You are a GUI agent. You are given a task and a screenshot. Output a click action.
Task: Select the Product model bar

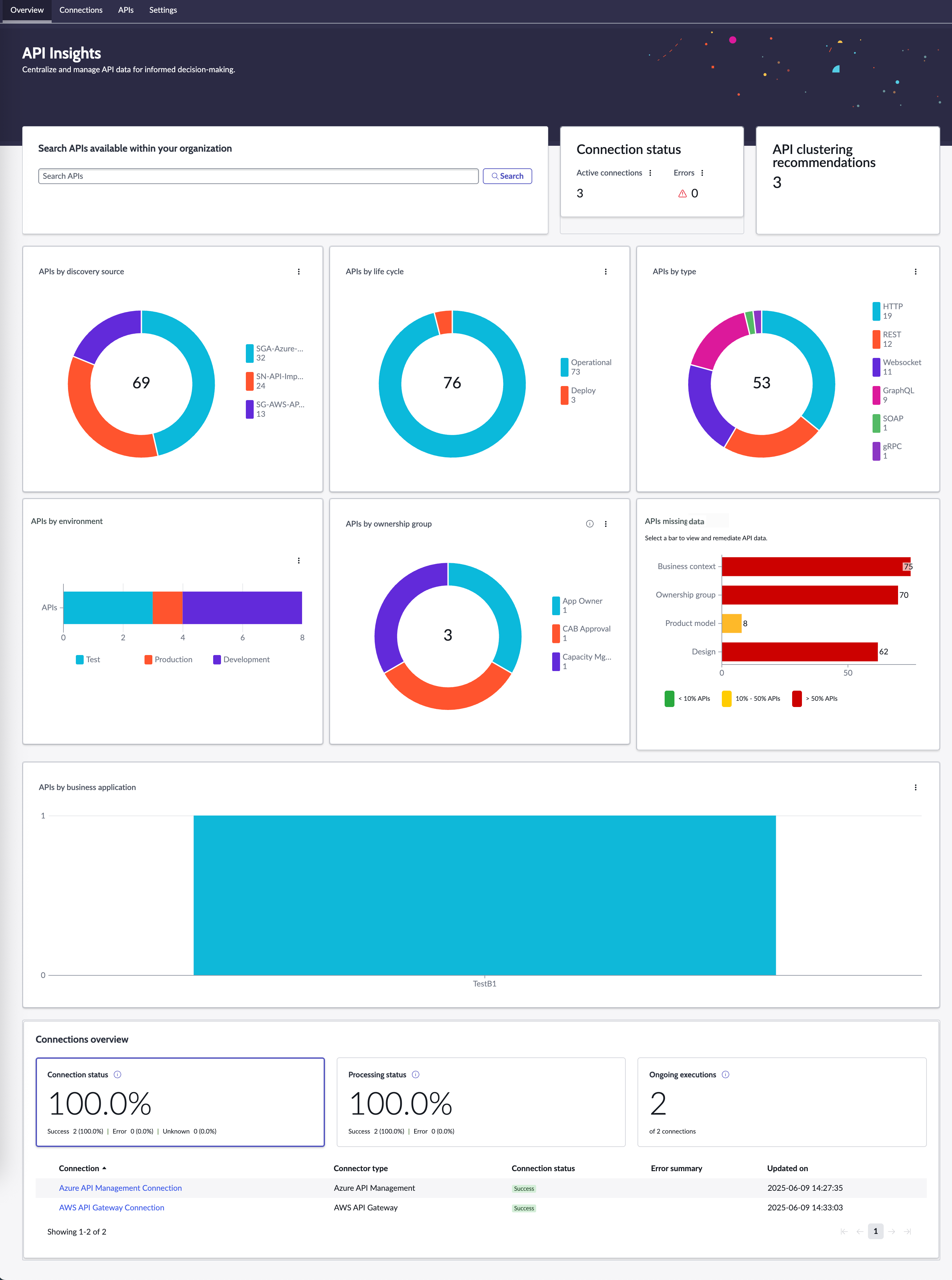tap(732, 623)
